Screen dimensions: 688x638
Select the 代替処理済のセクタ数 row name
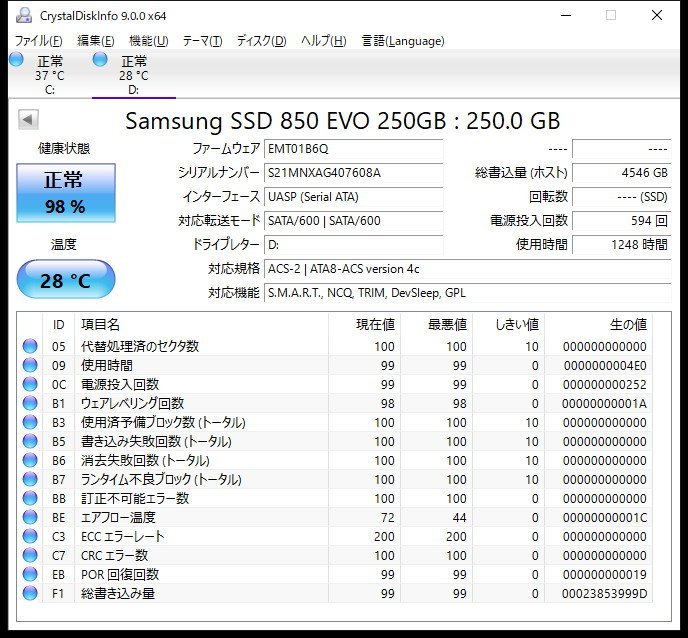click(x=140, y=346)
